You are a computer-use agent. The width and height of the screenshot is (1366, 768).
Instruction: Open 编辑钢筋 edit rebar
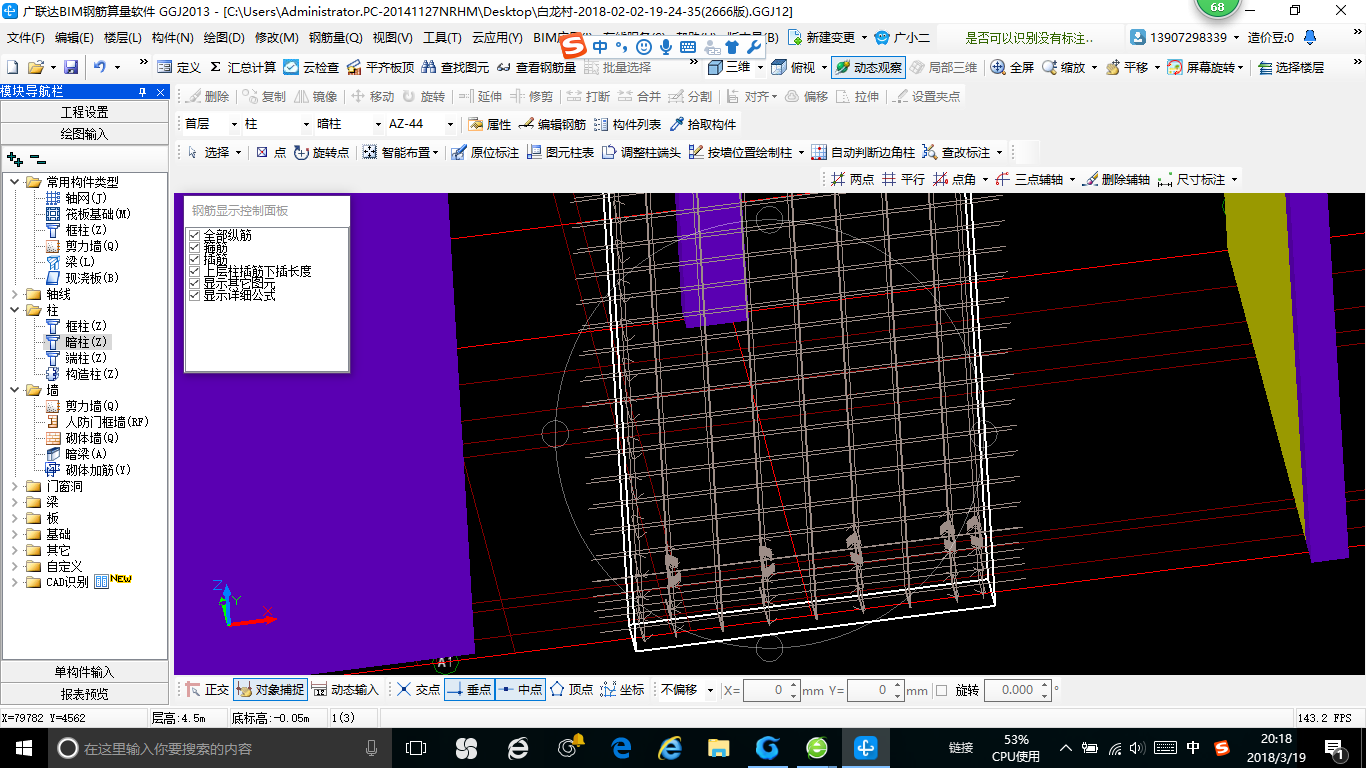click(552, 124)
